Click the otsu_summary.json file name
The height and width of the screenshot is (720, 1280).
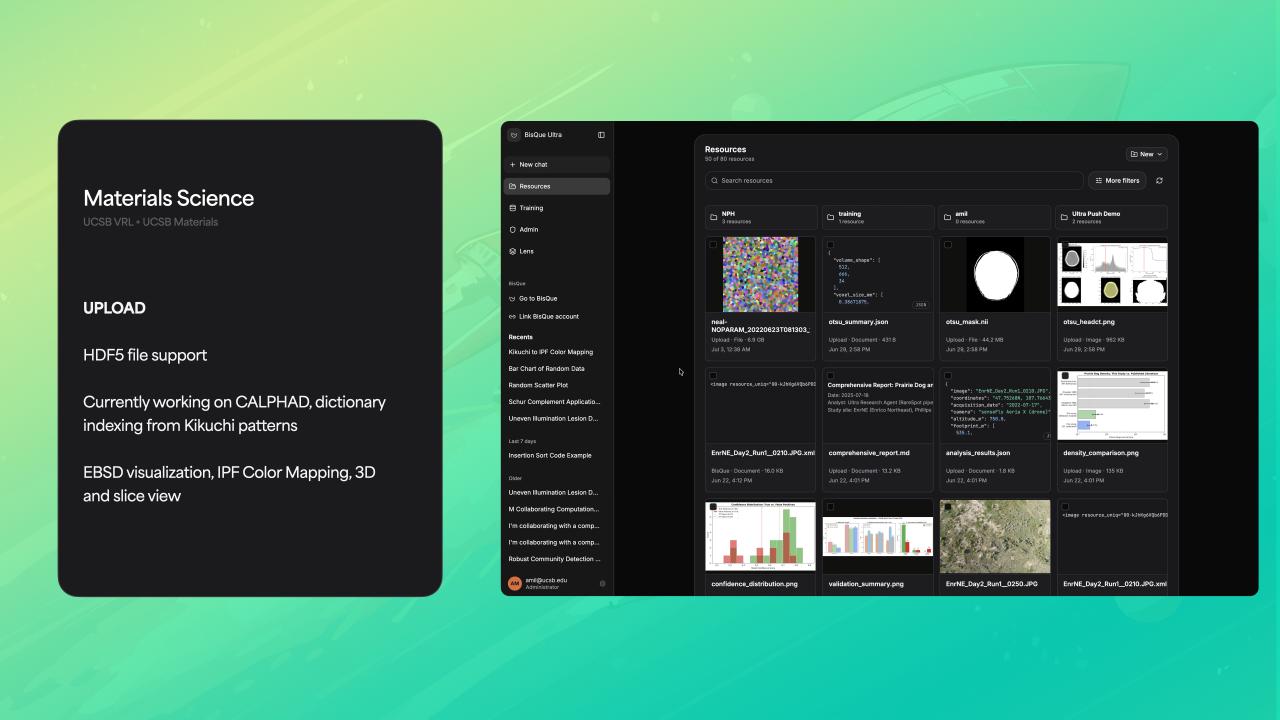[x=858, y=322]
